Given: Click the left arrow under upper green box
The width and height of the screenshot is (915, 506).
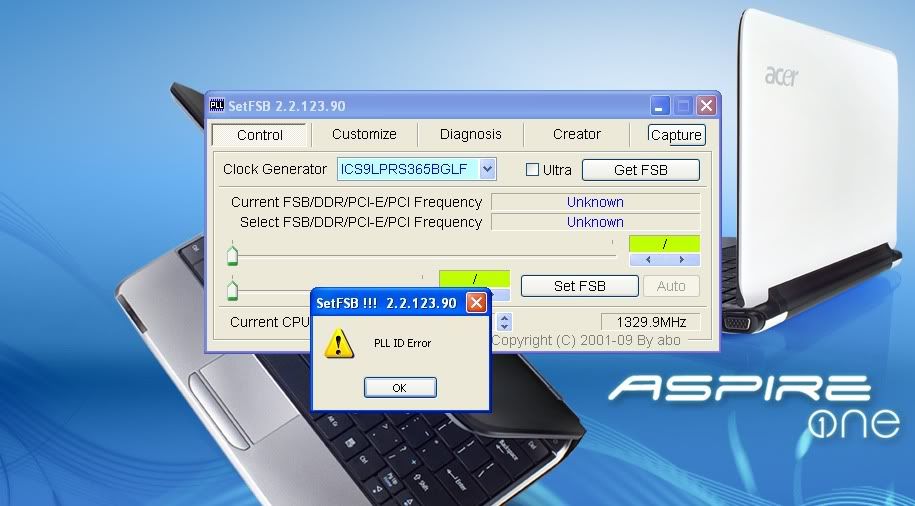Looking at the screenshot, I should 647,260.
